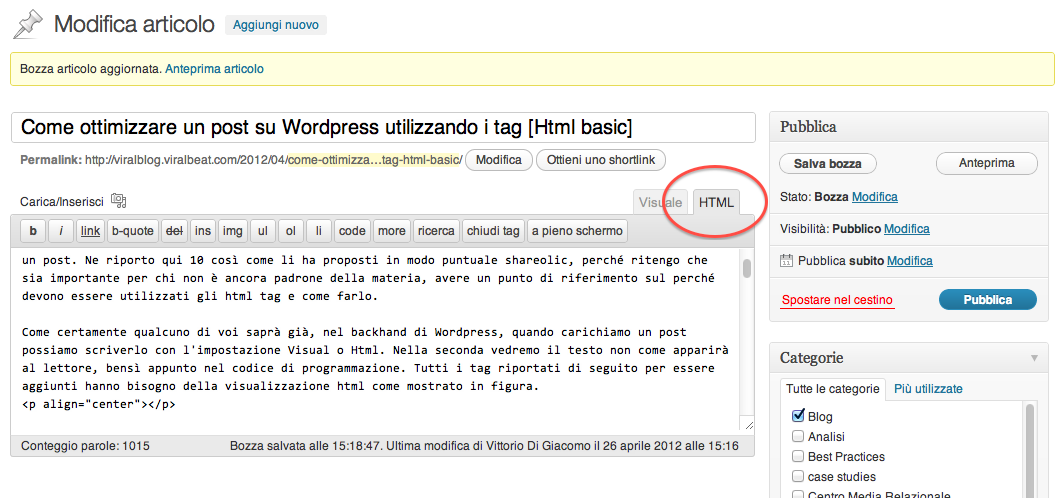Change Visibilità via its Modifica link
Viewport: 1059px width, 498px height.
tap(908, 229)
